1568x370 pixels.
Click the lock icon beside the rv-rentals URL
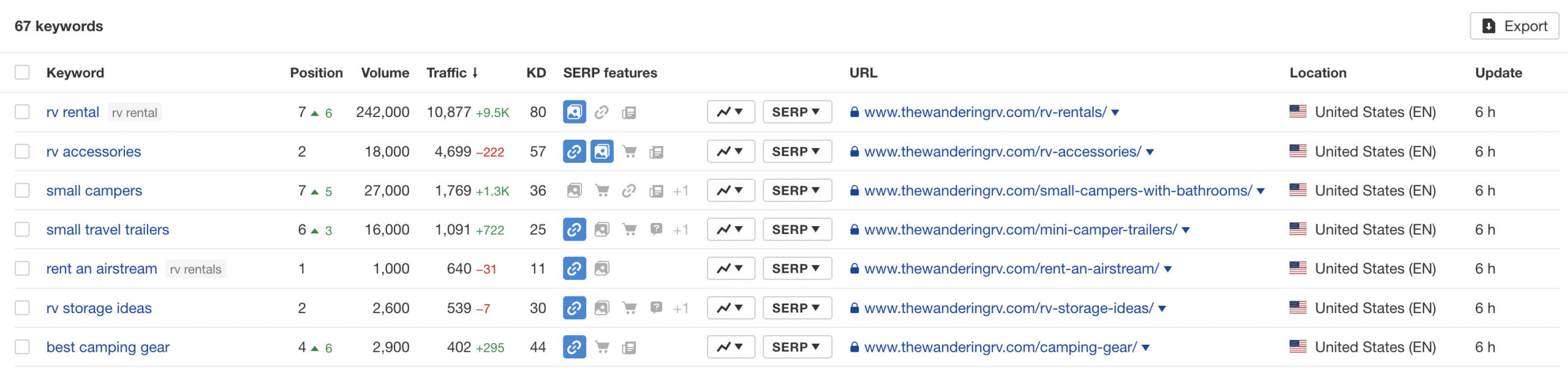(854, 112)
